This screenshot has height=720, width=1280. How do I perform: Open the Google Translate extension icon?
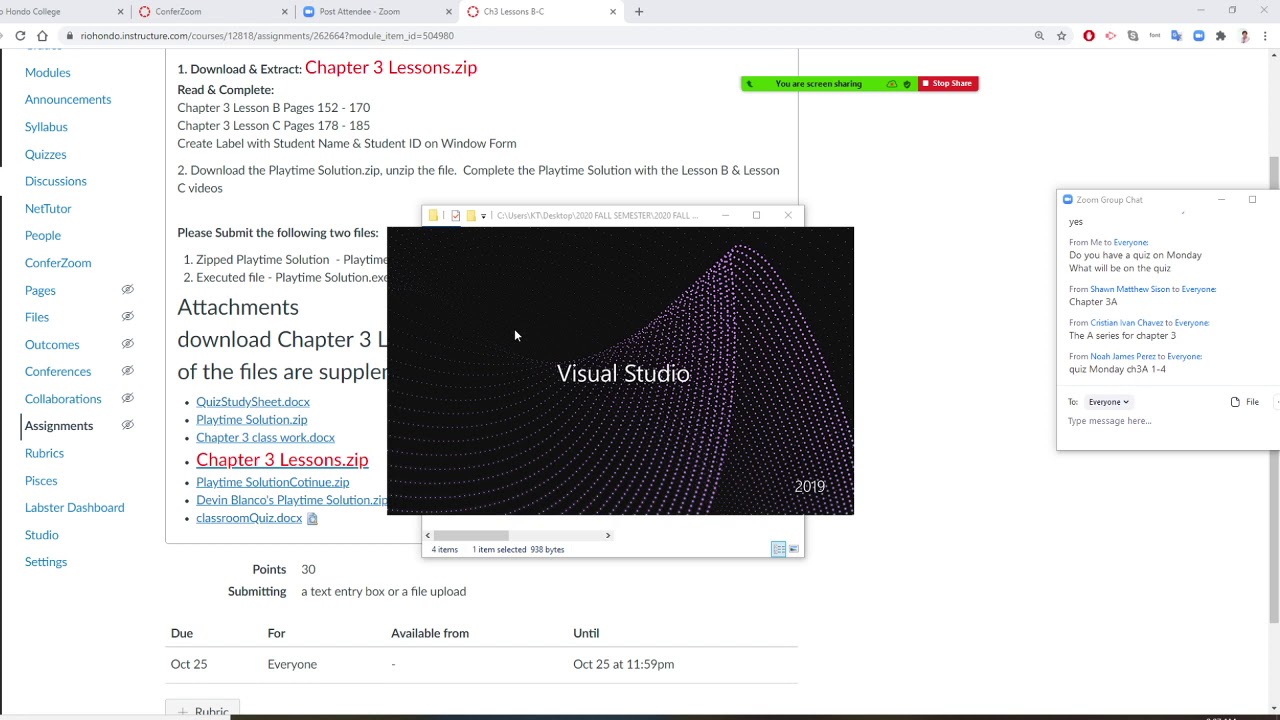1176,36
